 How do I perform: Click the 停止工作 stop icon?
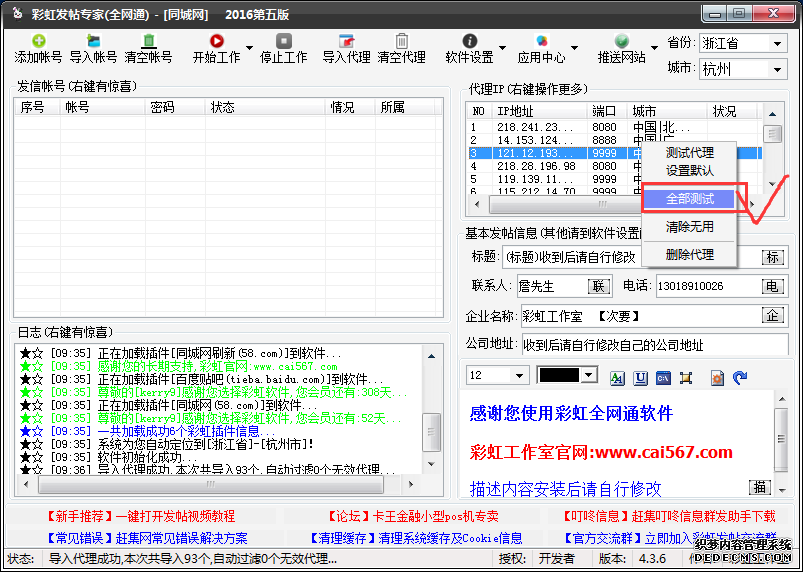pyautogui.click(x=284, y=41)
